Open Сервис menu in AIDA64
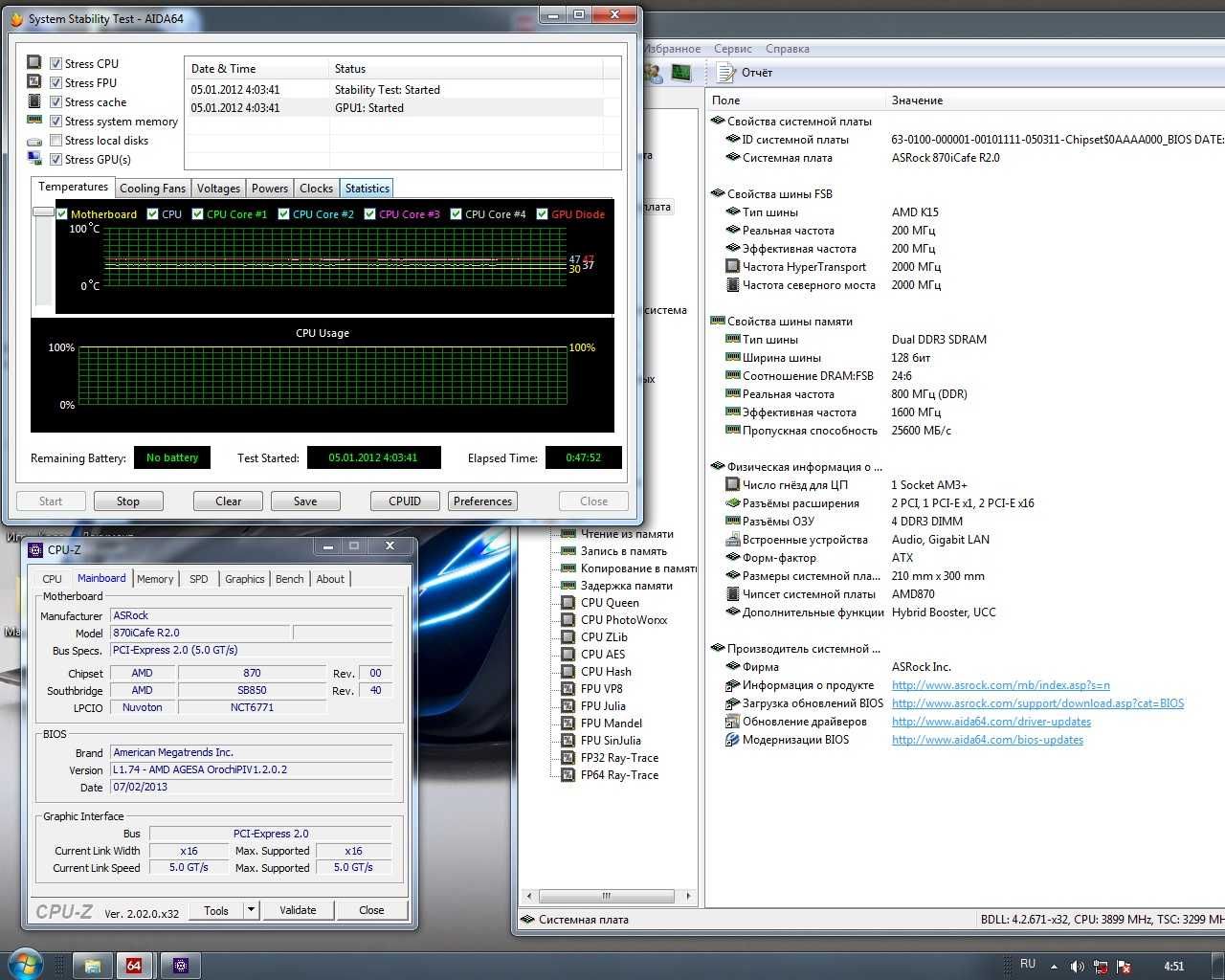 (733, 49)
